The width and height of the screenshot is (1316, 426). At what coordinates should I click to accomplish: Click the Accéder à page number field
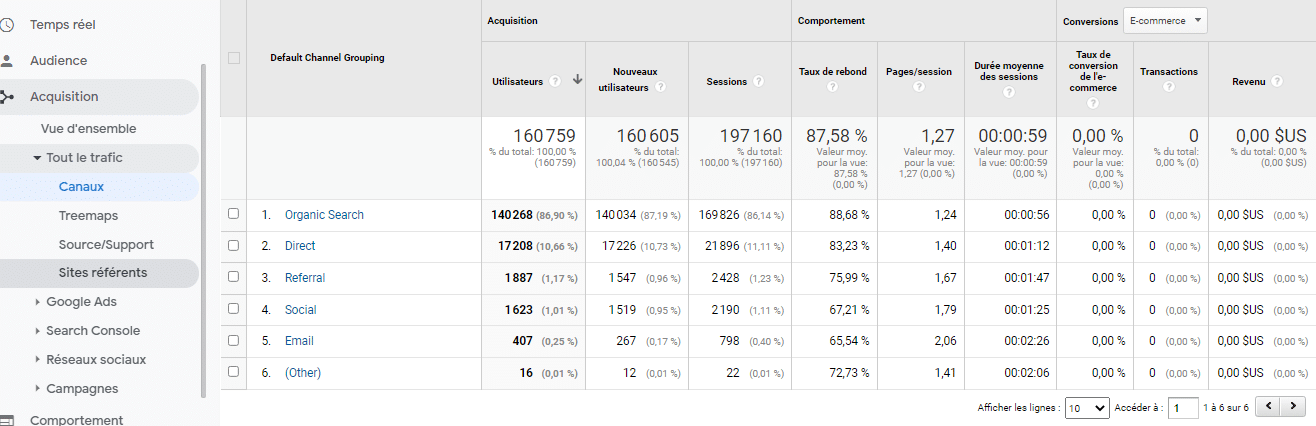(1184, 408)
